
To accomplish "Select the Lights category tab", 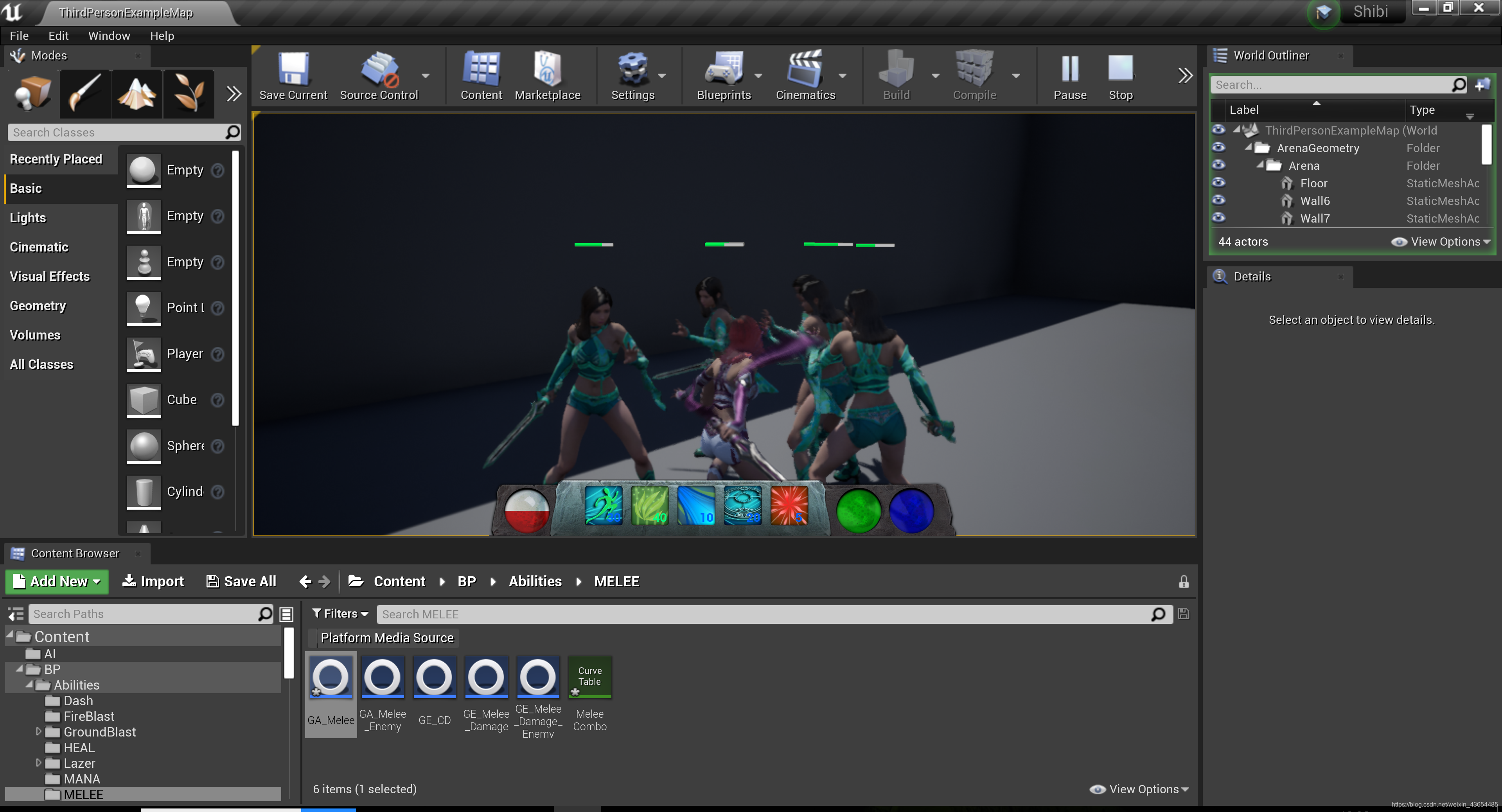I will coord(28,217).
